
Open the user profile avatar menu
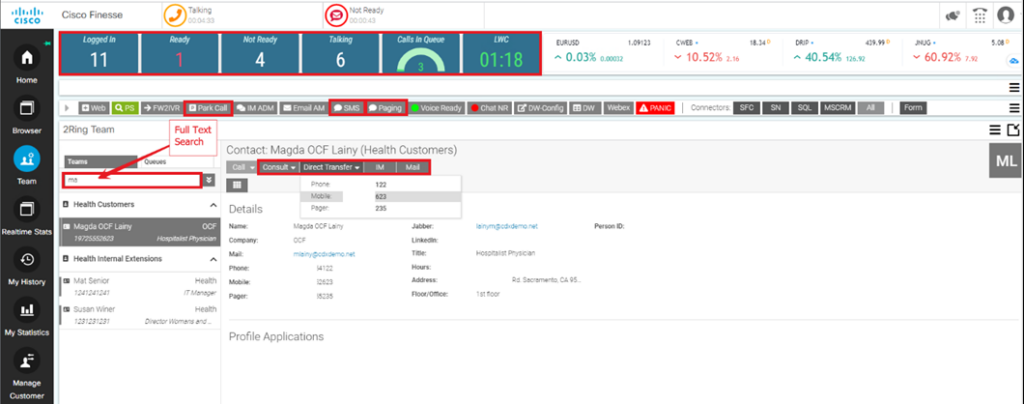[x=1006, y=16]
